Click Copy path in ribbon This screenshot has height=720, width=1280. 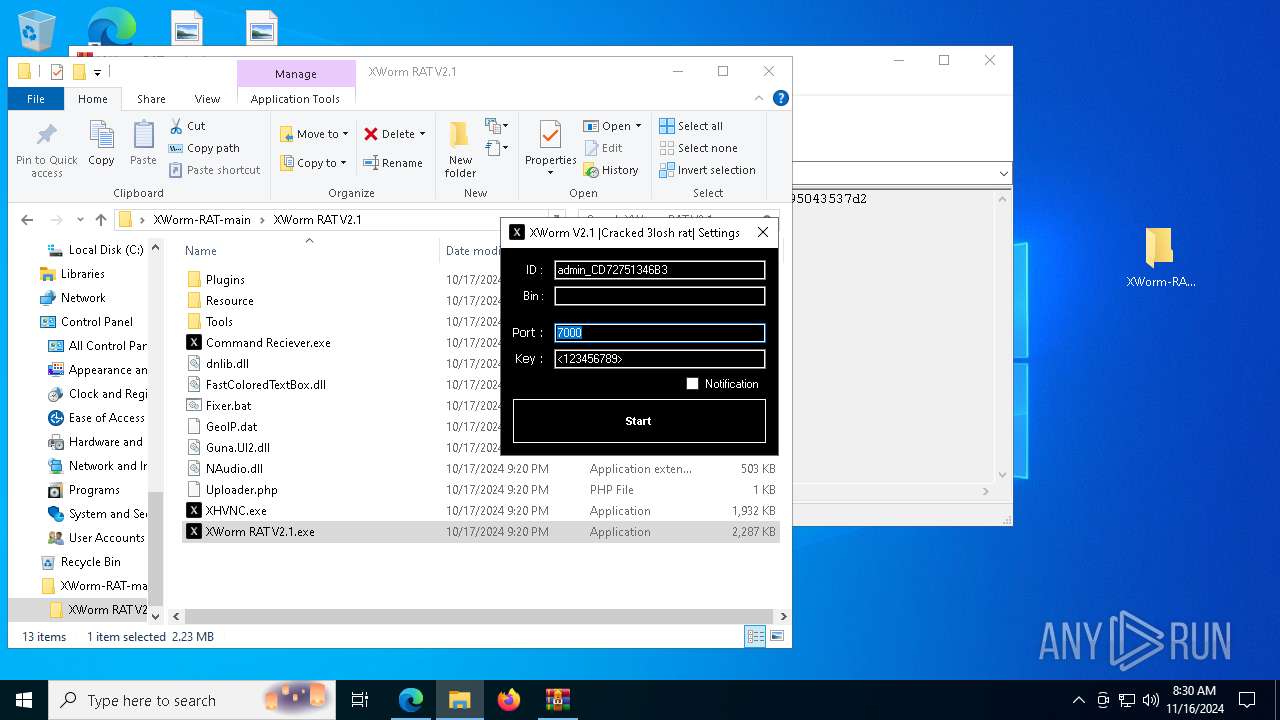[x=204, y=148]
